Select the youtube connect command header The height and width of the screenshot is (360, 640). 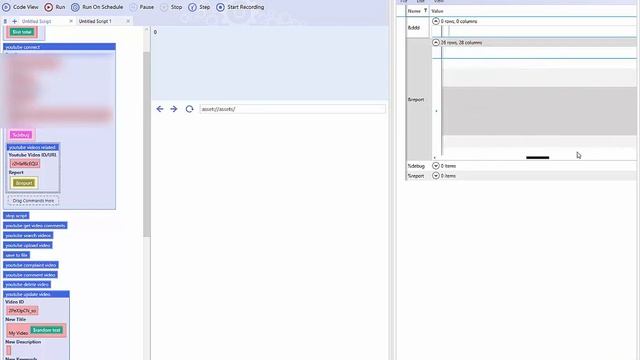tap(59, 47)
